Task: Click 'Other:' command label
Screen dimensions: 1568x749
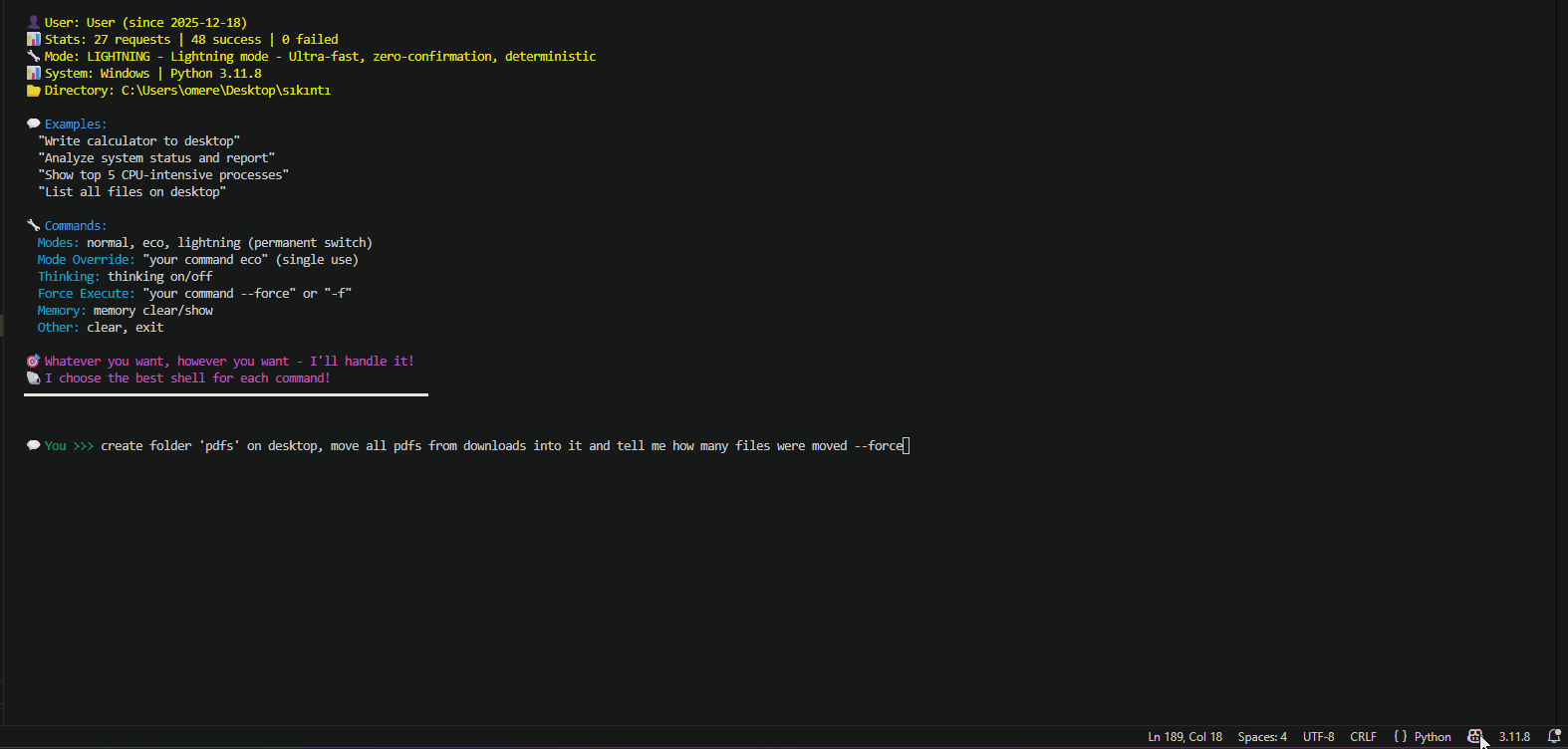Action: [x=58, y=328]
